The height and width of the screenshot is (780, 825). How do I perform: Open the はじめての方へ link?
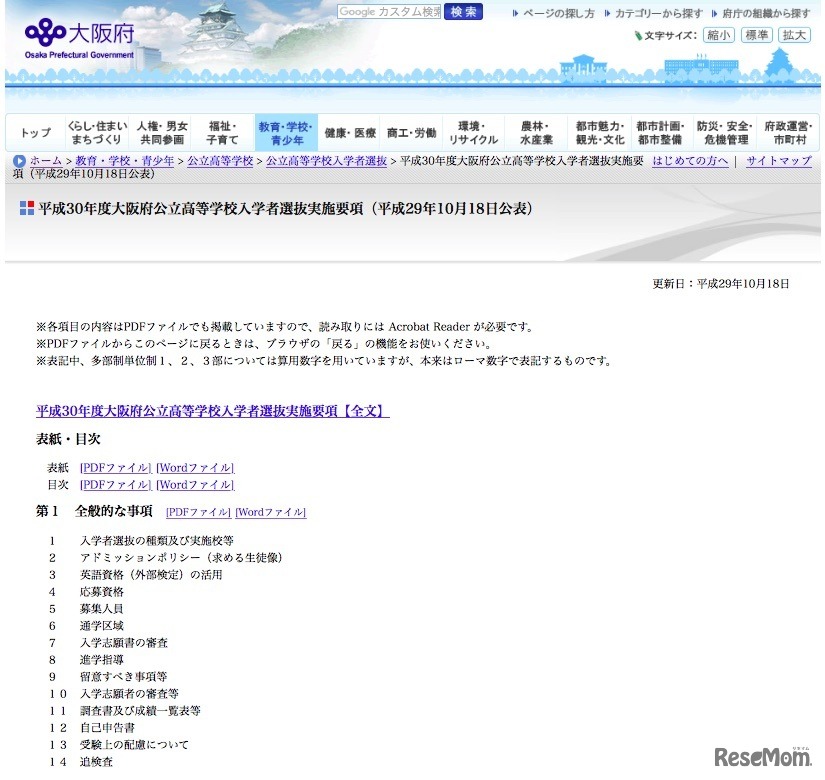pos(690,160)
